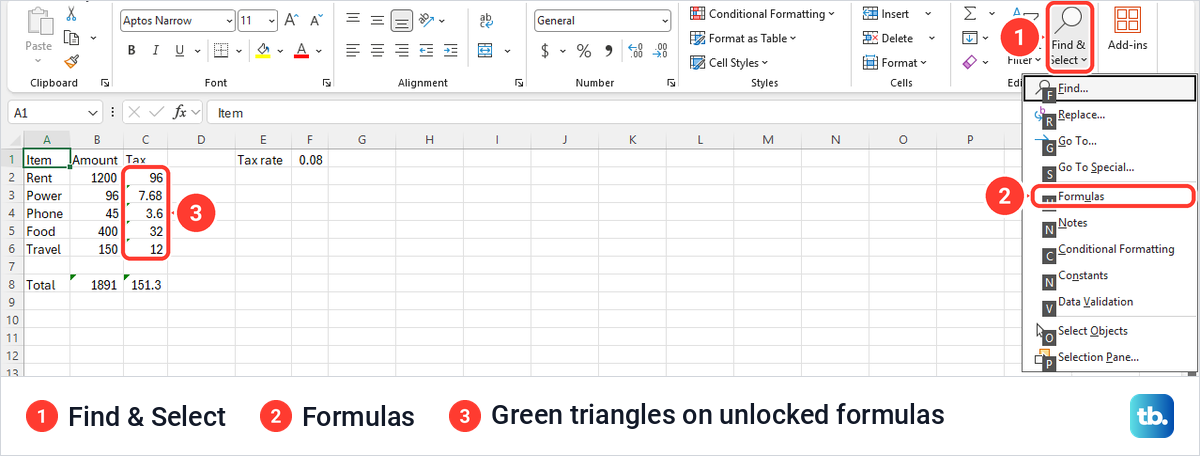Click Decrease Indent icon
Image resolution: width=1200 pixels, height=456 pixels.
(426, 51)
